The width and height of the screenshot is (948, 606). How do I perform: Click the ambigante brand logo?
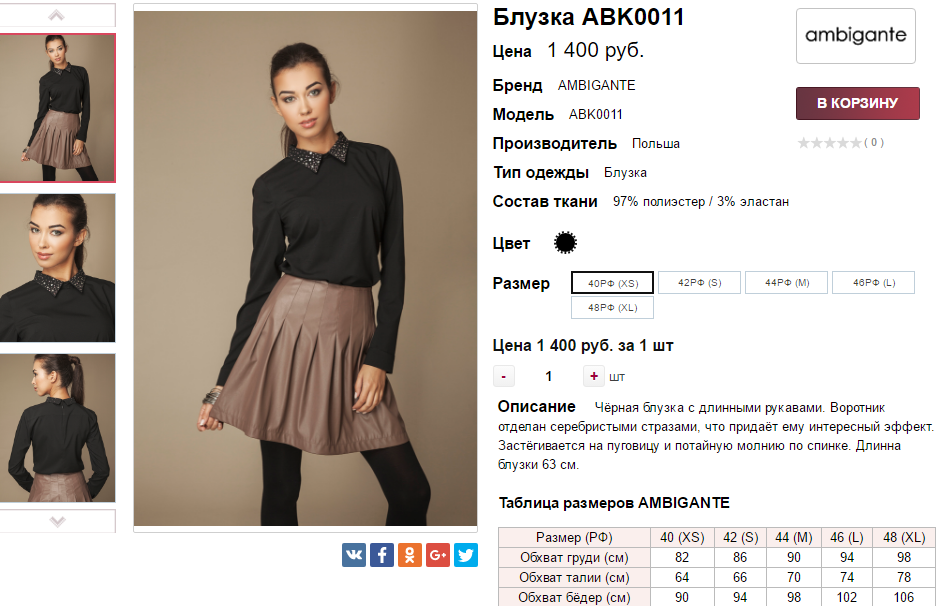point(855,36)
